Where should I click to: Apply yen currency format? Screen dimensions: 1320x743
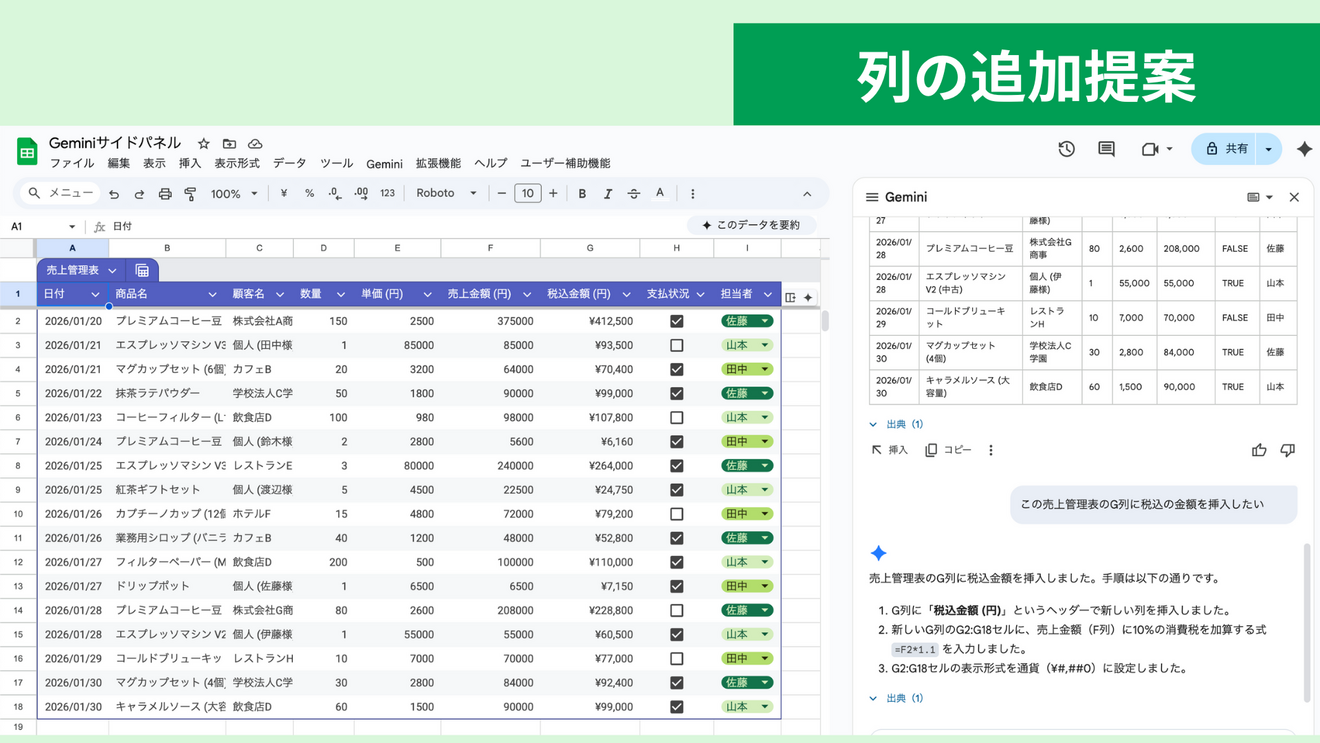[x=284, y=194]
